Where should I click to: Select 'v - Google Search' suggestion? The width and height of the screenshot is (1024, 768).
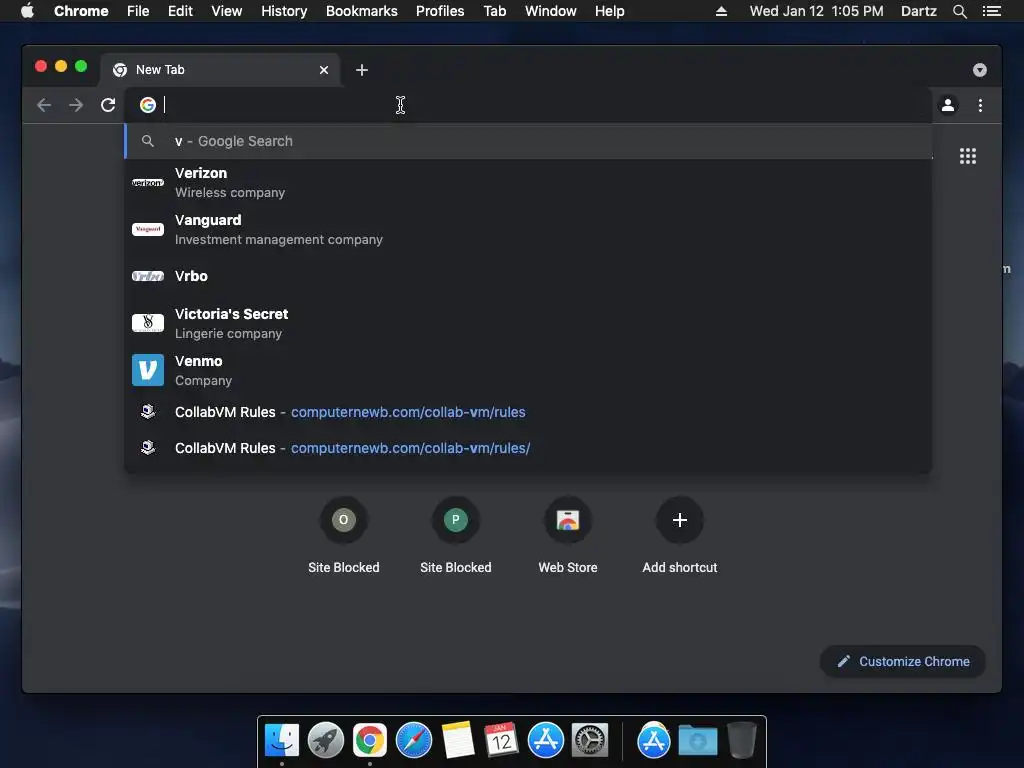tap(528, 141)
